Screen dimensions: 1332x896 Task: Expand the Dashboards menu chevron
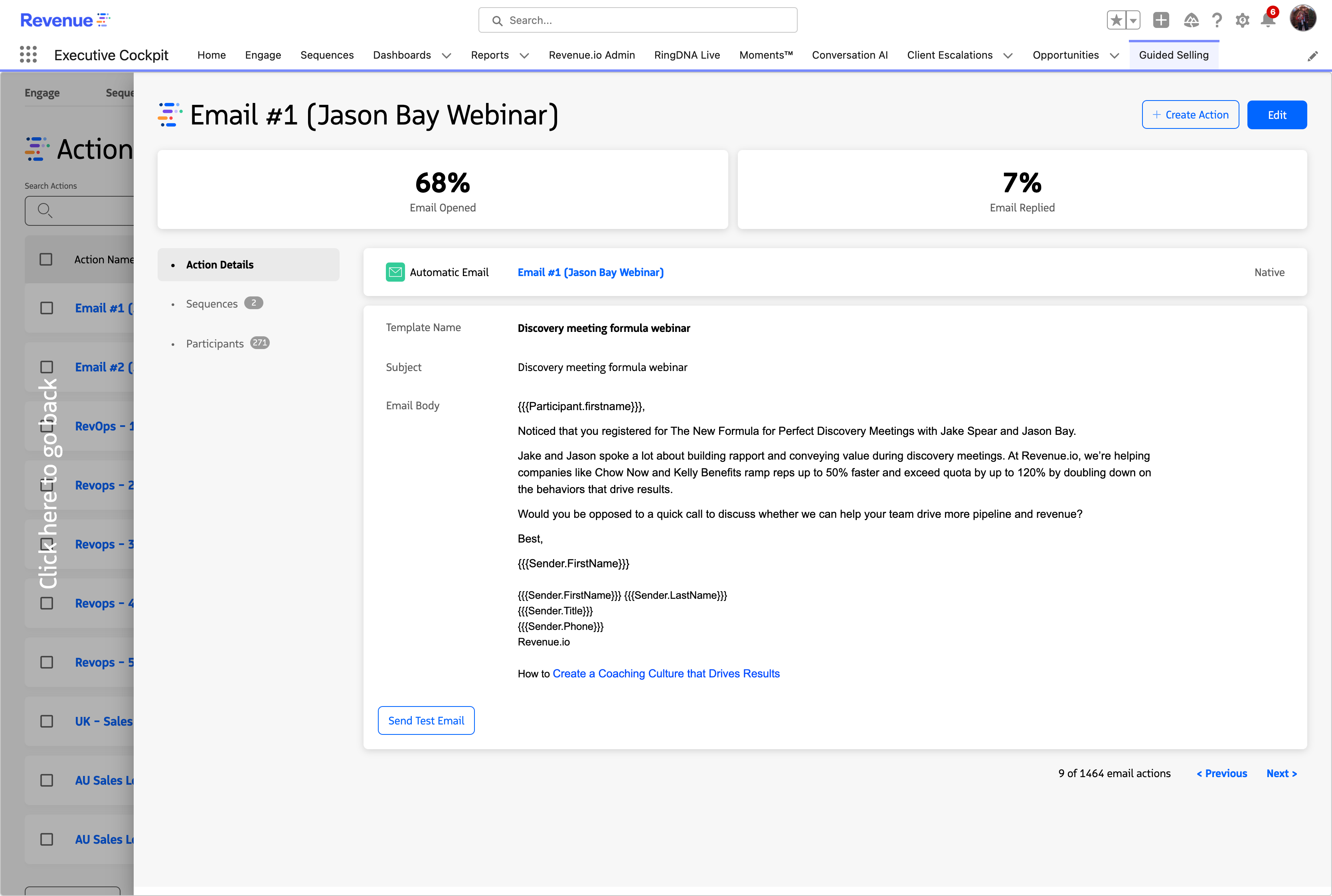pos(447,55)
